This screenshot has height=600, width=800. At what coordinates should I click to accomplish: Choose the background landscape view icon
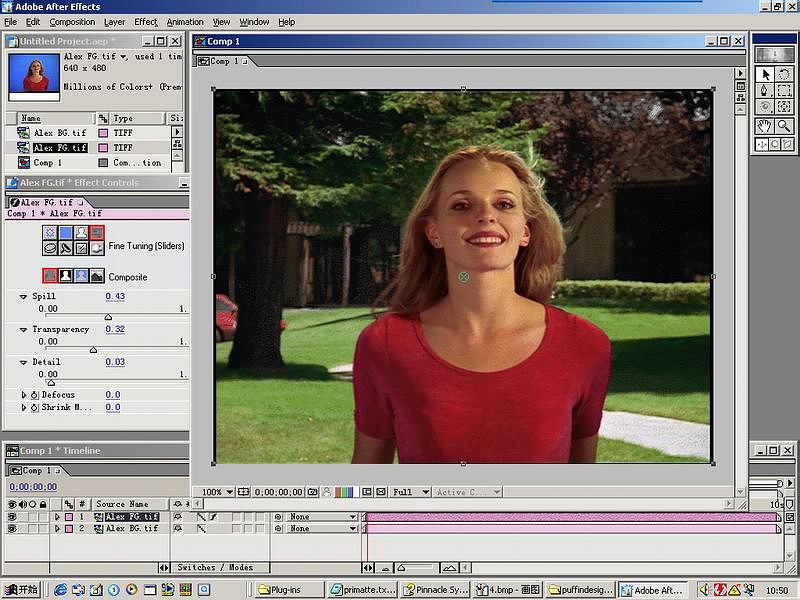tap(97, 276)
